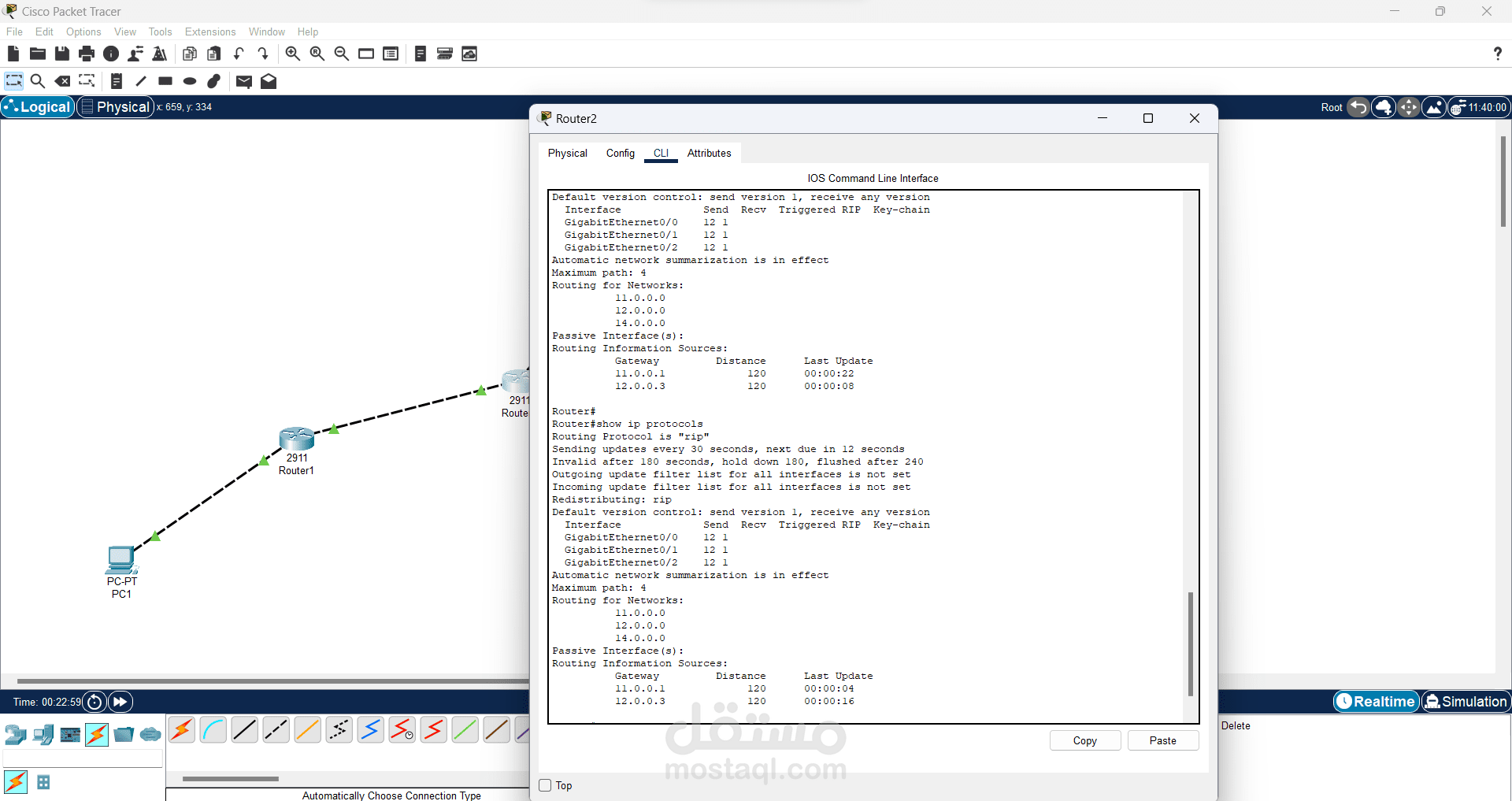Switch to Router2 Physical tab

pos(568,153)
